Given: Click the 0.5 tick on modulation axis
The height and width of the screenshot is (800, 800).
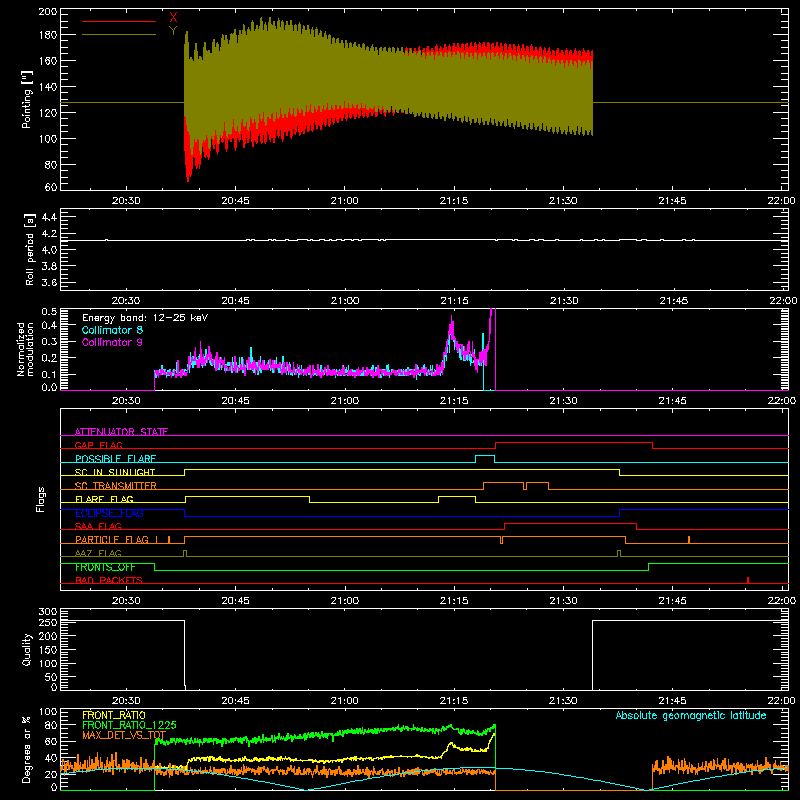Looking at the screenshot, I should pyautogui.click(x=49, y=311).
